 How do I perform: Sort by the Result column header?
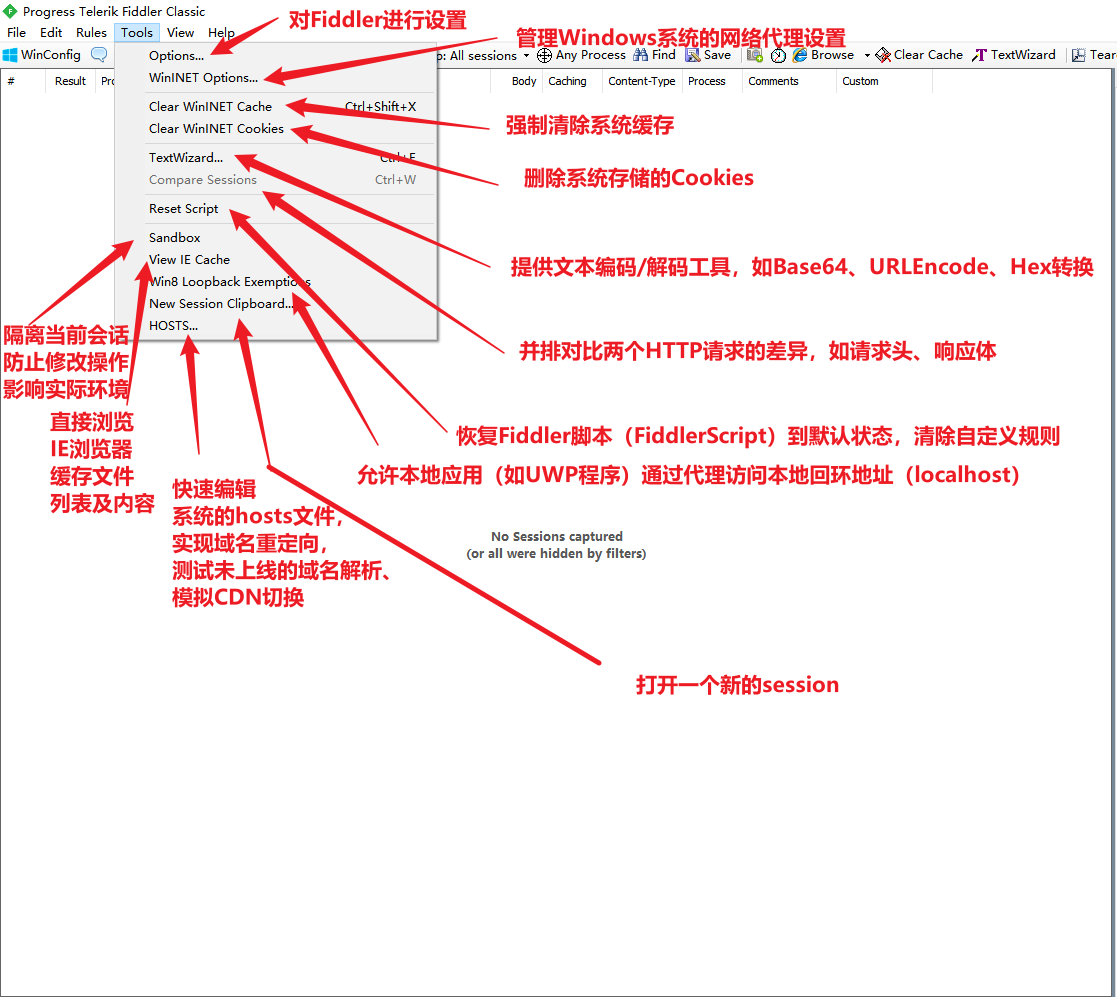[71, 81]
